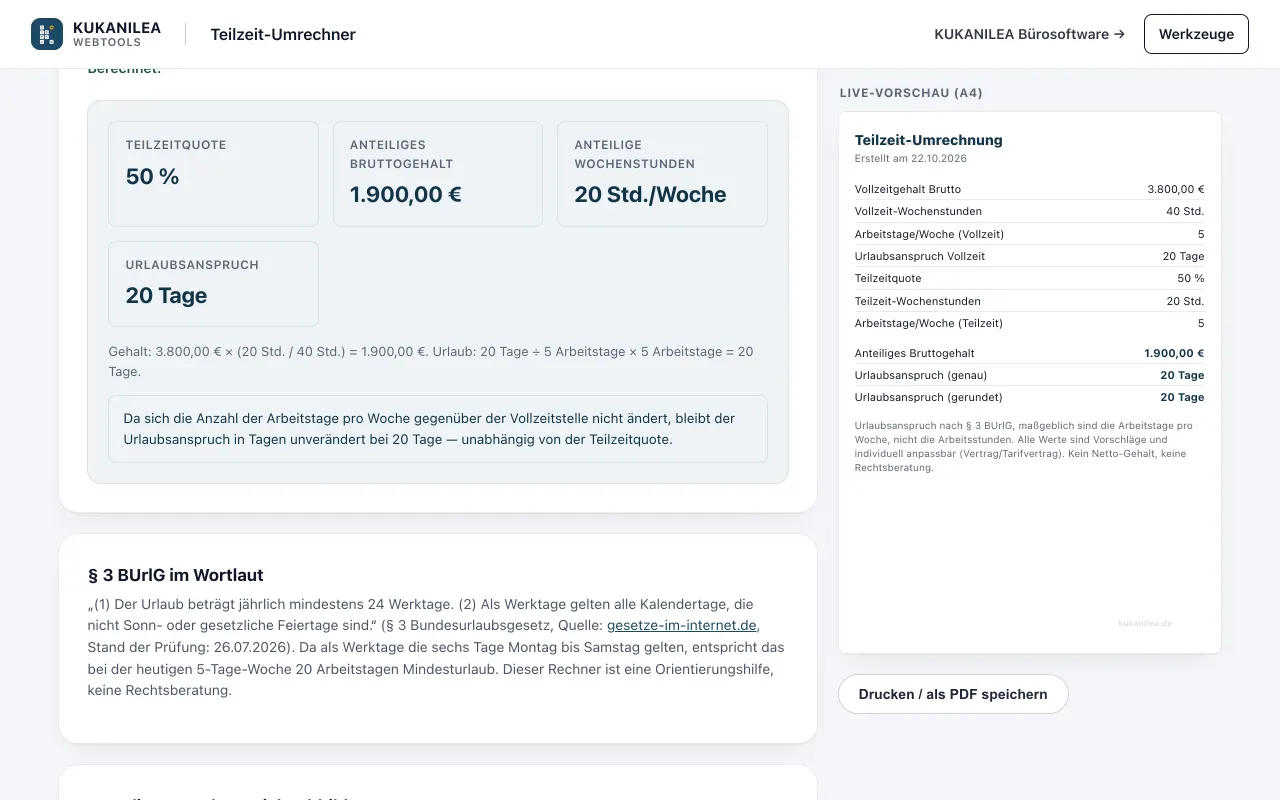Click the Gehalt formula explanation text
Viewport: 1280px width, 800px height.
(431, 361)
